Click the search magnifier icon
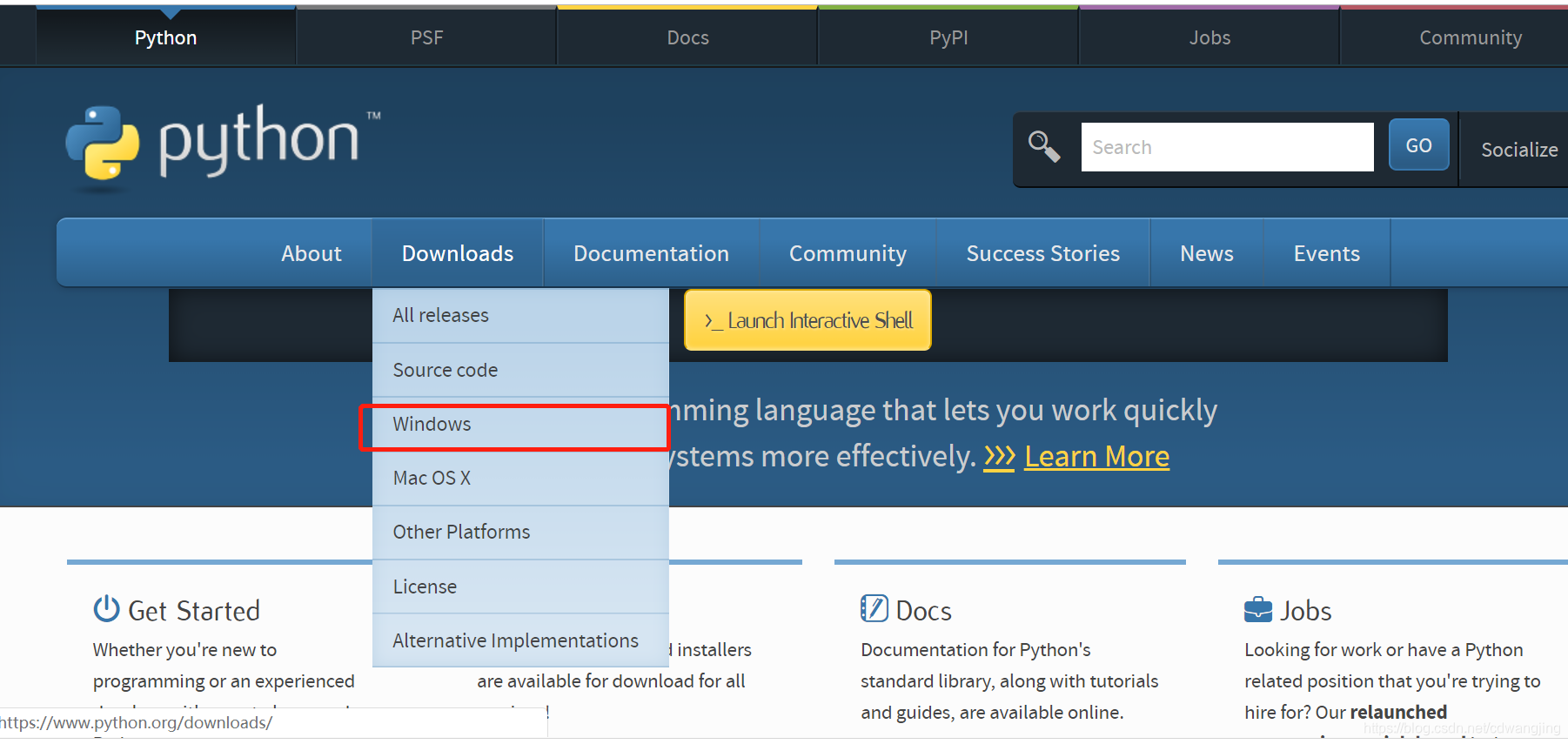Screen dimensions: 1568x744 tap(1044, 146)
